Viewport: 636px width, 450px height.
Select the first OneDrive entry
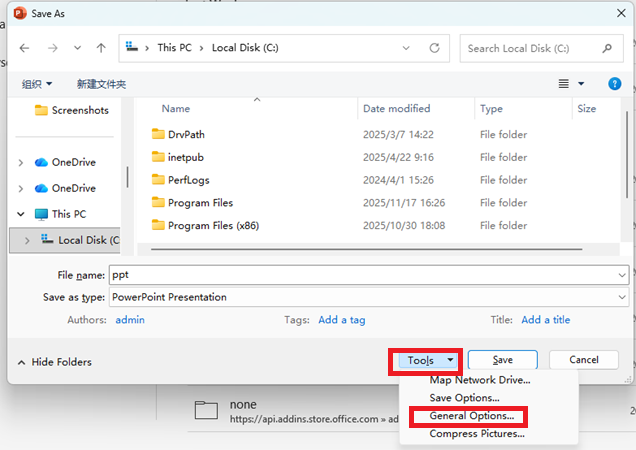coord(65,162)
